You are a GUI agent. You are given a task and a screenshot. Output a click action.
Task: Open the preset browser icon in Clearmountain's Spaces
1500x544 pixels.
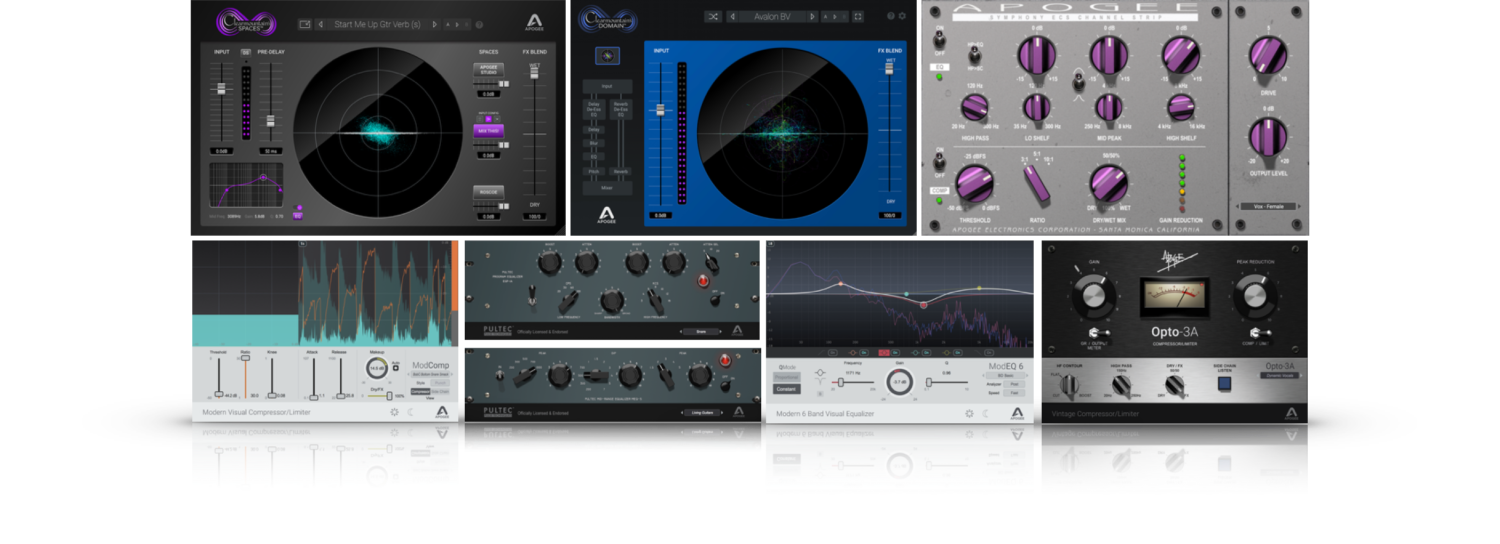tap(305, 24)
